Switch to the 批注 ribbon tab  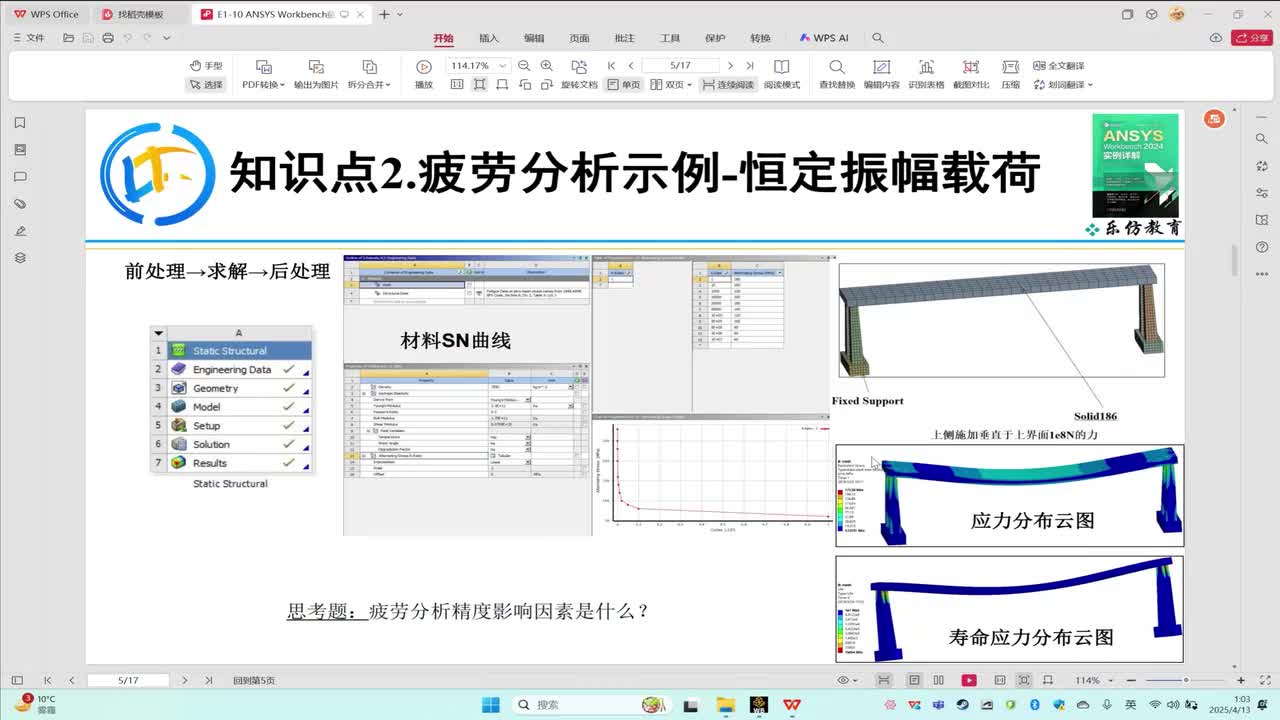[x=625, y=38]
